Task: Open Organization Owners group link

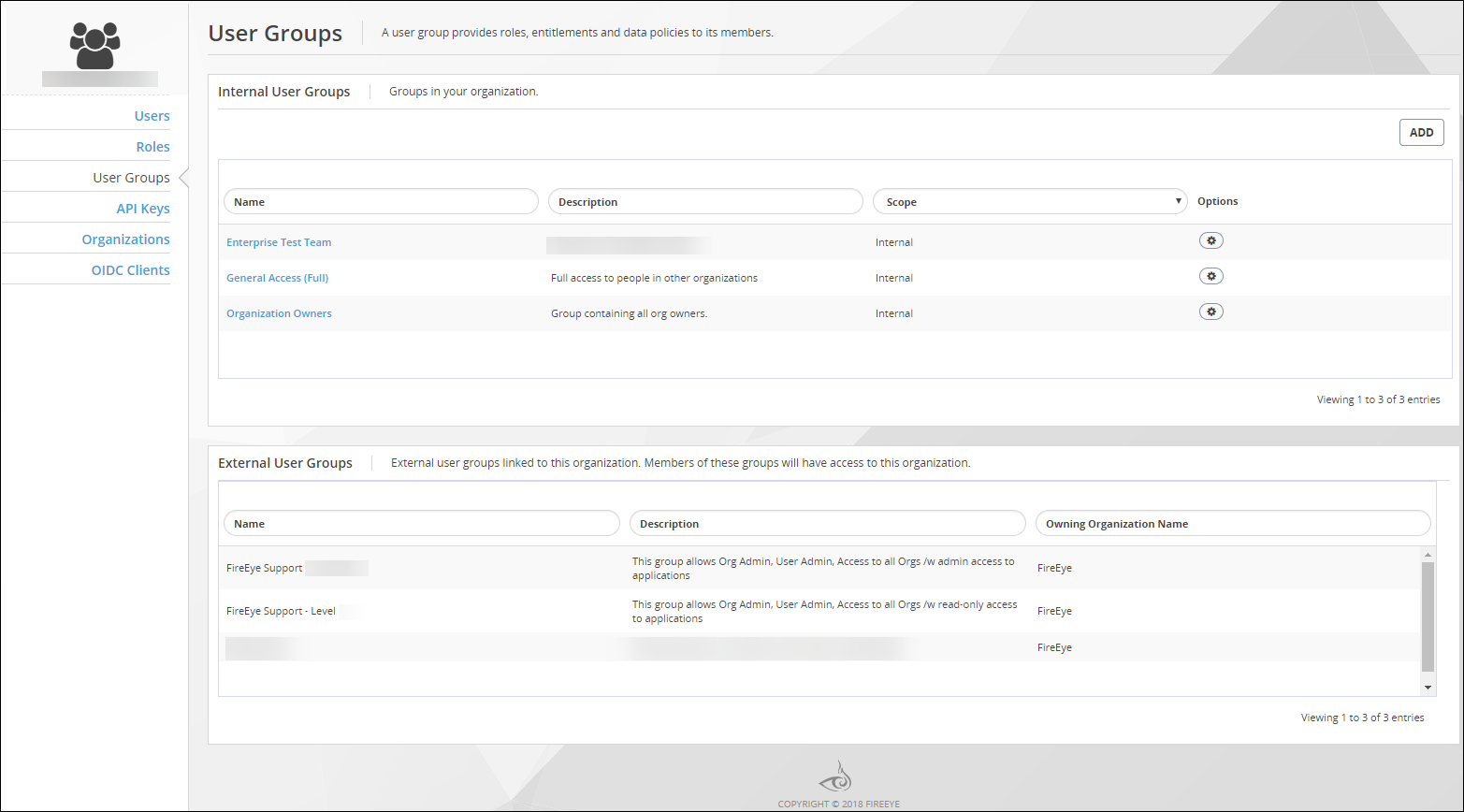Action: pos(279,313)
